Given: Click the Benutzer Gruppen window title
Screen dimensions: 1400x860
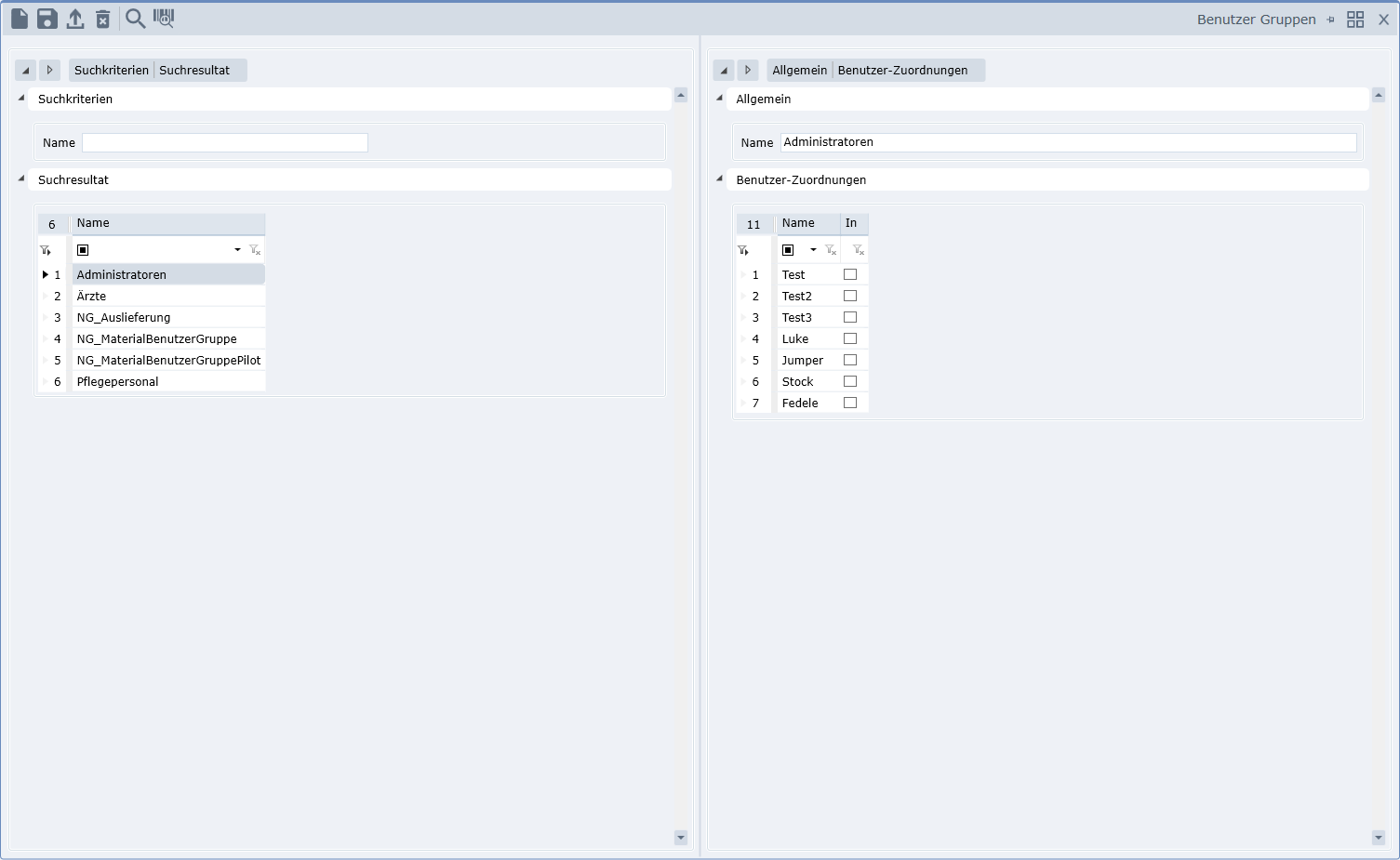Looking at the screenshot, I should pos(1256,20).
